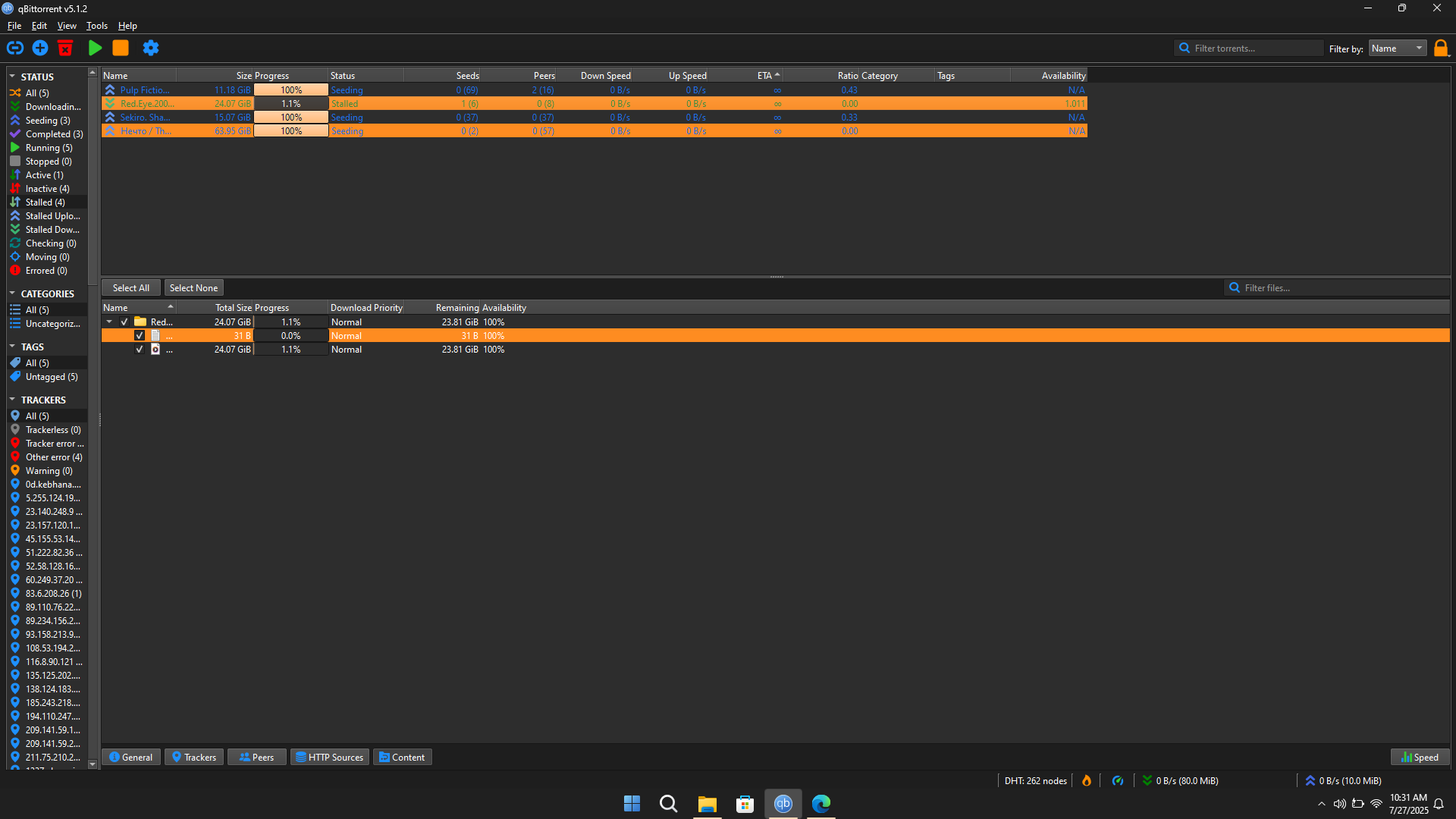The image size is (1456, 819).
Task: Click progress bar of Sekiro. Sha... torrent
Action: 290,118
